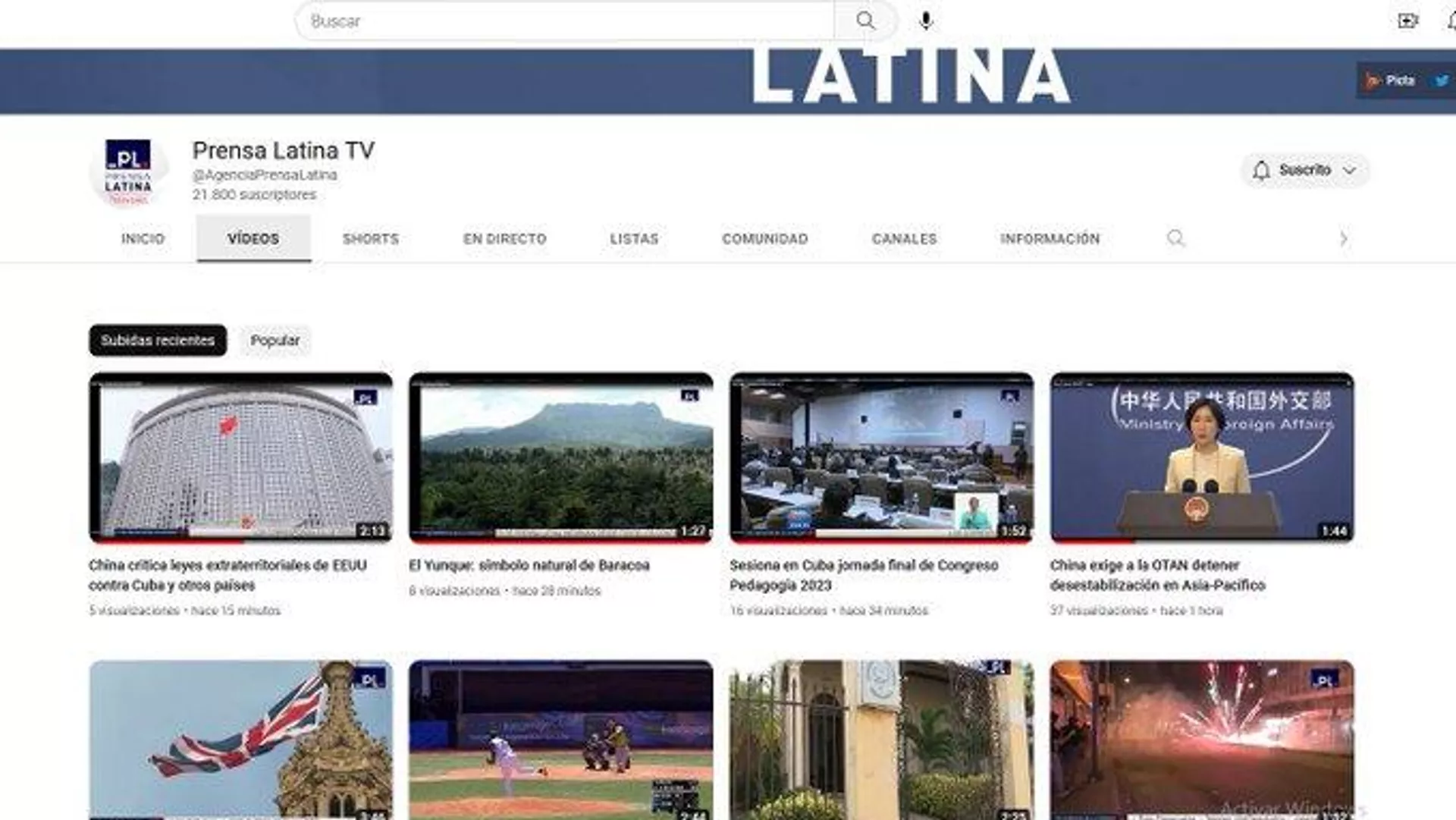This screenshot has width=1456, height=820.
Task: Click the 2:13 duration badge
Action: 372,530
